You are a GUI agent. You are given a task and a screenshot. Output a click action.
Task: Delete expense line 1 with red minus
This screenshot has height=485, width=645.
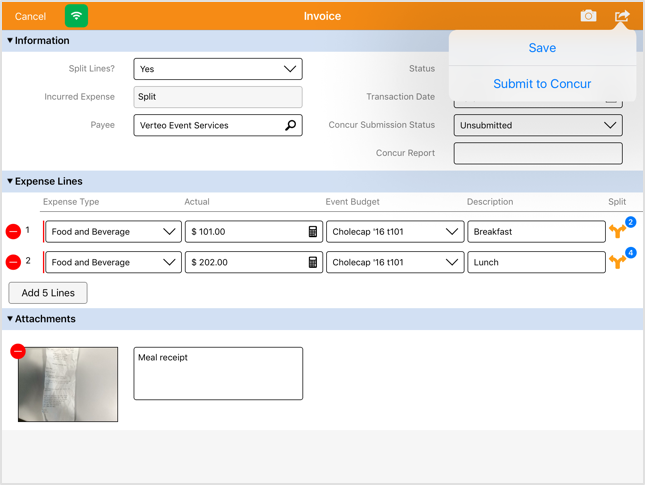14,232
